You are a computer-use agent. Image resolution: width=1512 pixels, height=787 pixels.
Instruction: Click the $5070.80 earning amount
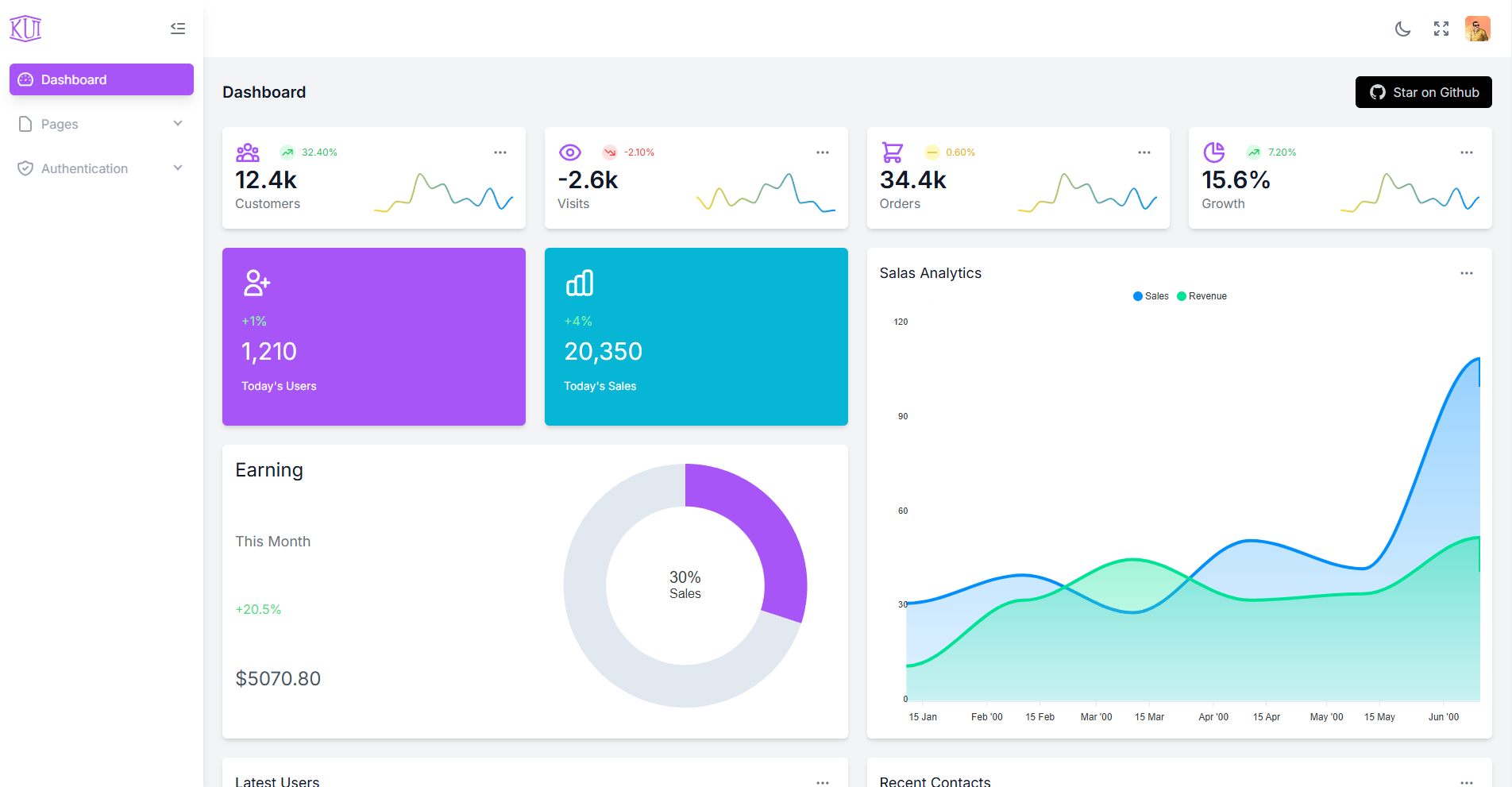[x=278, y=678]
